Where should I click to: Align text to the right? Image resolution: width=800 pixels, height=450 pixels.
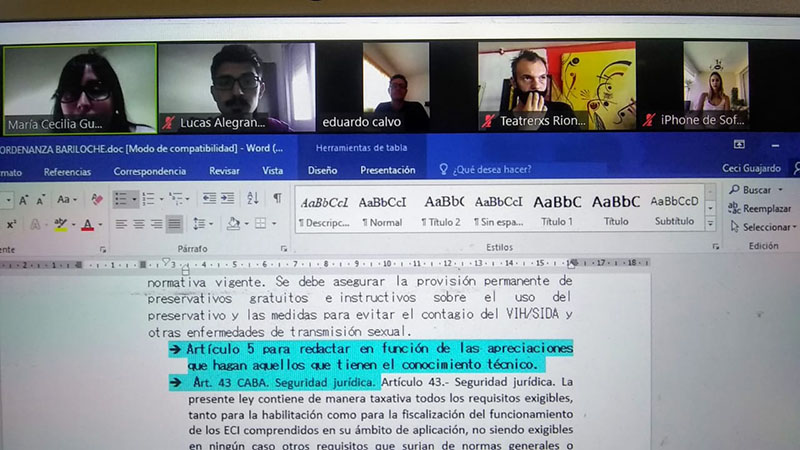156,224
